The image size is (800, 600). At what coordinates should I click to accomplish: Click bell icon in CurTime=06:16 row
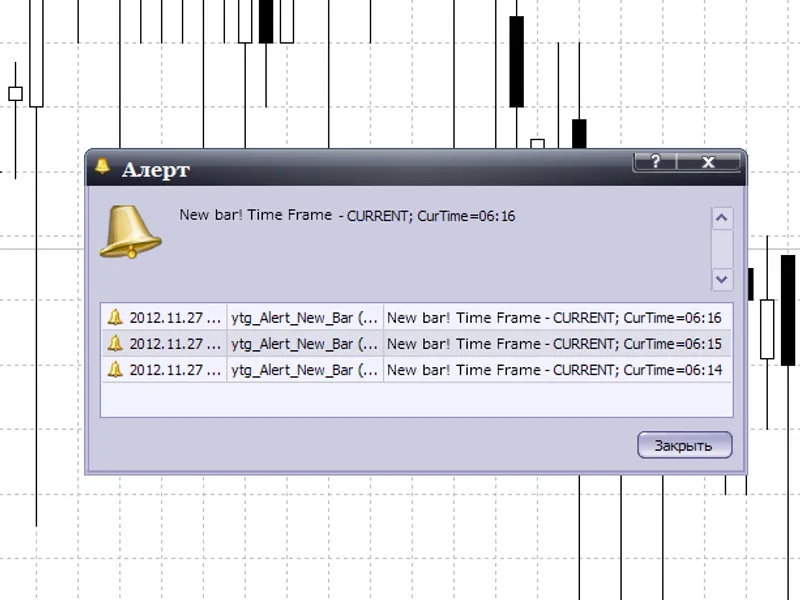[115, 317]
